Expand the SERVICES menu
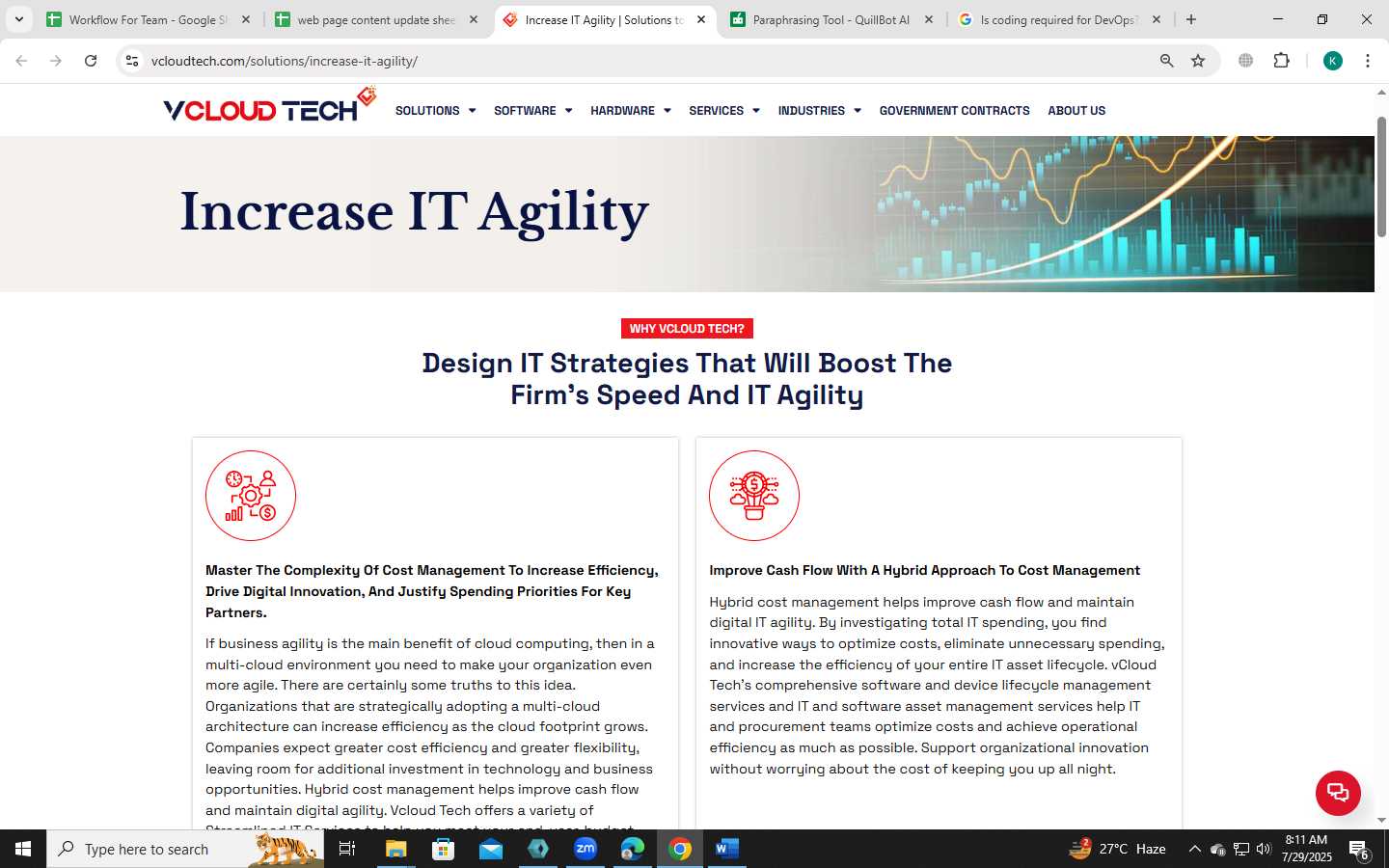 (724, 111)
